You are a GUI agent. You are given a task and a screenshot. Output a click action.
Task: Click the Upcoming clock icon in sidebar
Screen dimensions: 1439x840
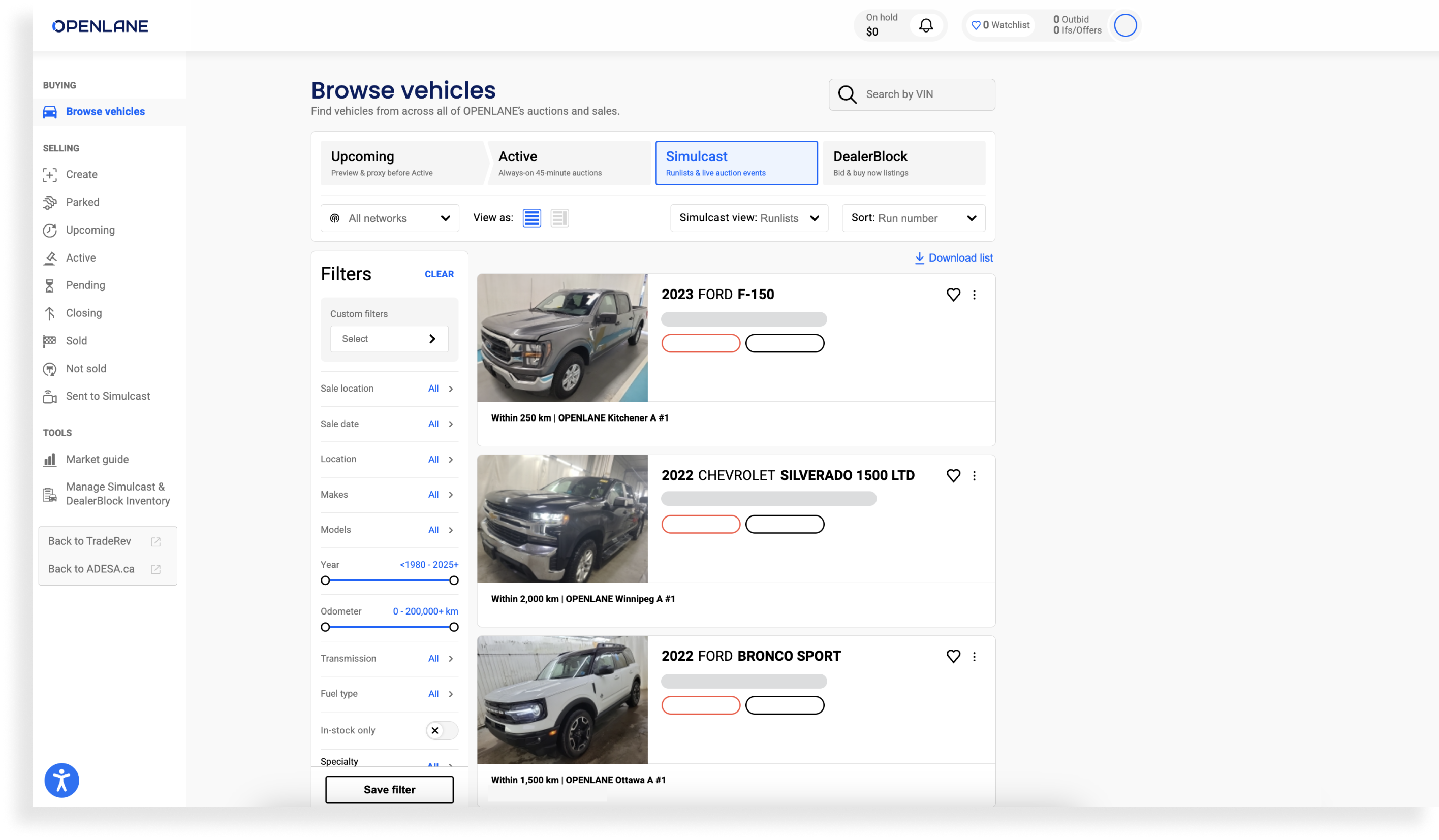point(50,231)
